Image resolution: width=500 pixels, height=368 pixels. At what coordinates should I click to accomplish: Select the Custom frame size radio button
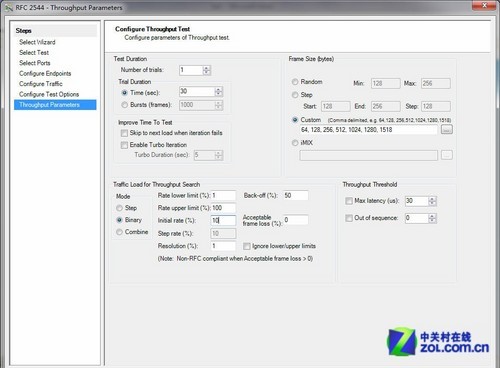(x=295, y=120)
